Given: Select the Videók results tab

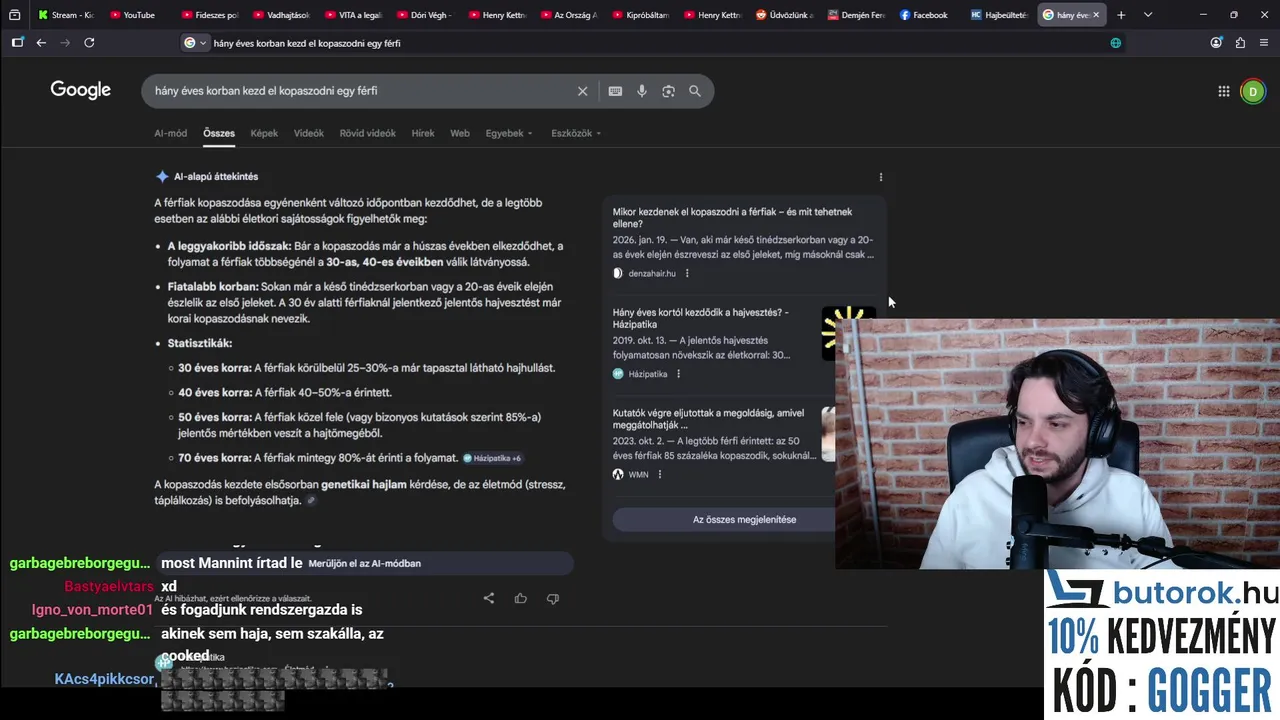Looking at the screenshot, I should click(309, 133).
